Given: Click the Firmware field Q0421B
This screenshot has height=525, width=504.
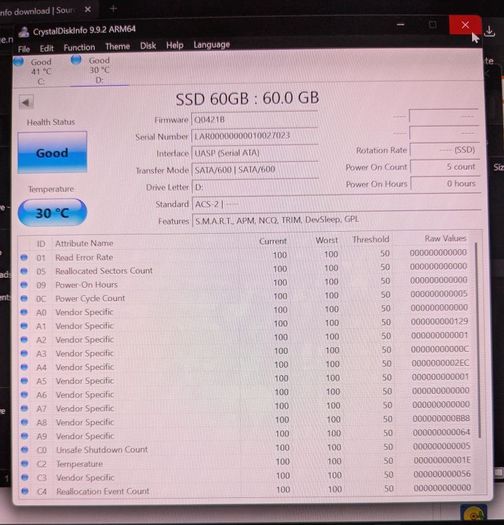Looking at the screenshot, I should pyautogui.click(x=255, y=119).
